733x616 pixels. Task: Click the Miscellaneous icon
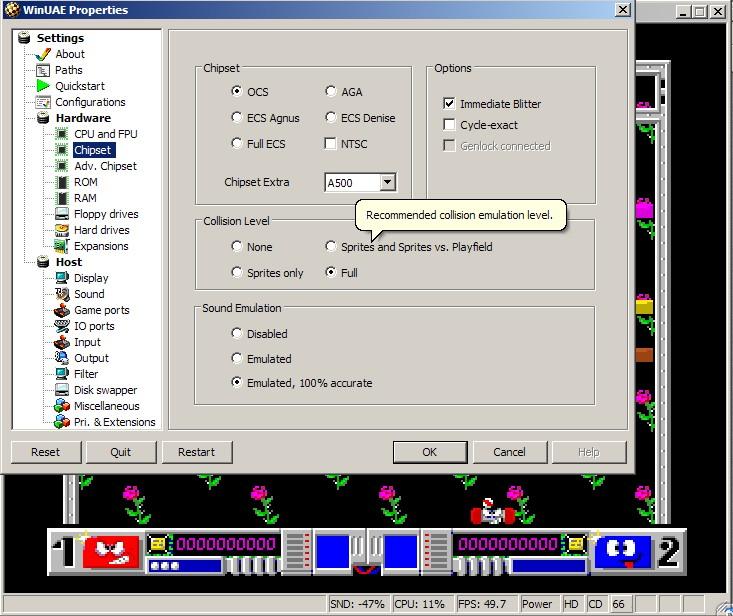[62, 406]
